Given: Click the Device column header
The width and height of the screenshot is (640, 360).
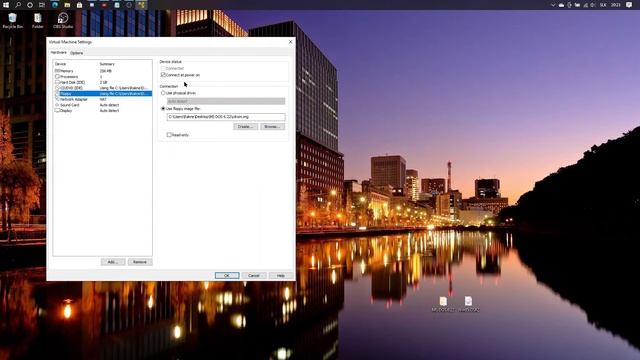Looking at the screenshot, I should 60,64.
